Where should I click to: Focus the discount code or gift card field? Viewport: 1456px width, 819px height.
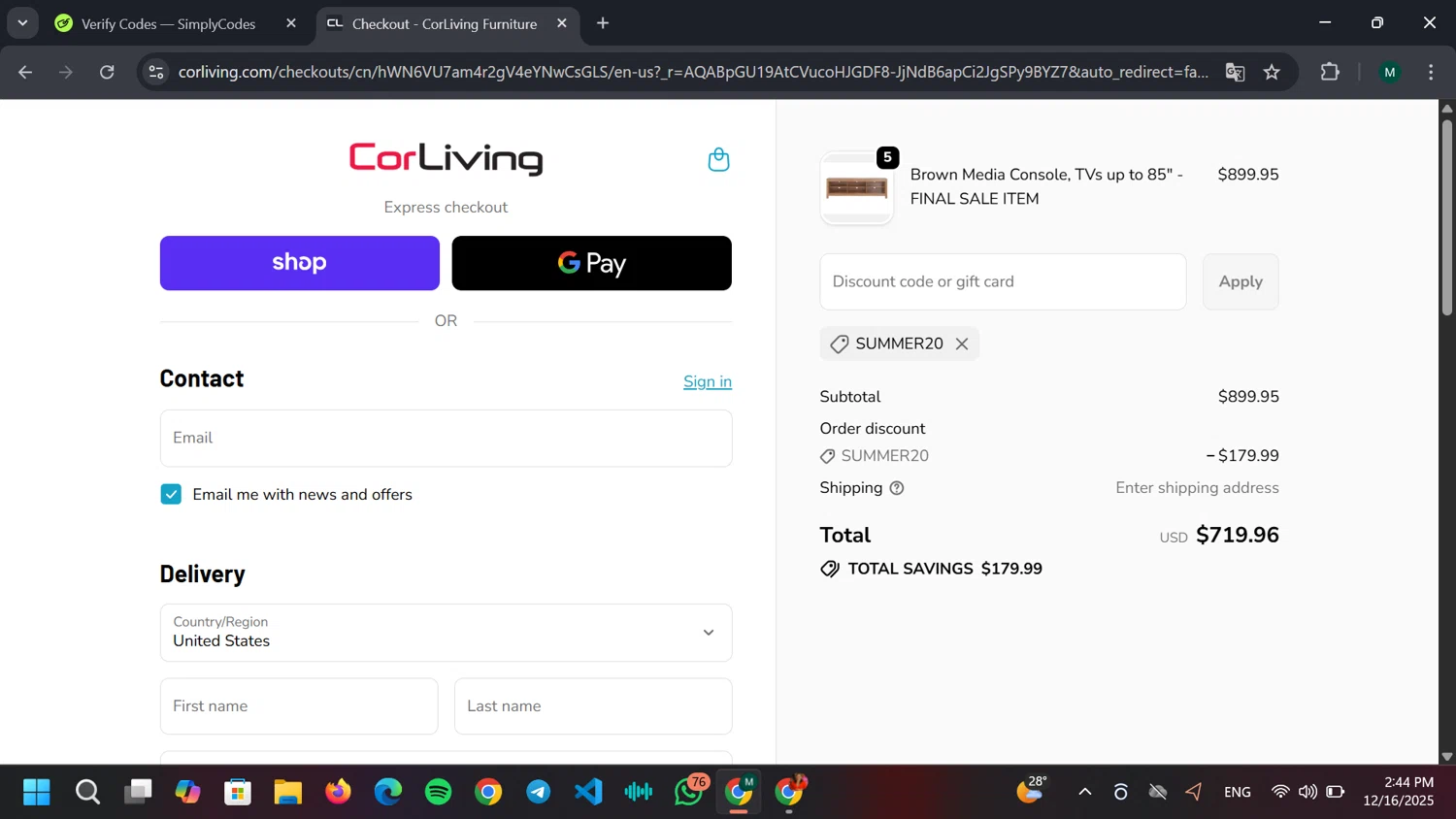tap(1003, 281)
